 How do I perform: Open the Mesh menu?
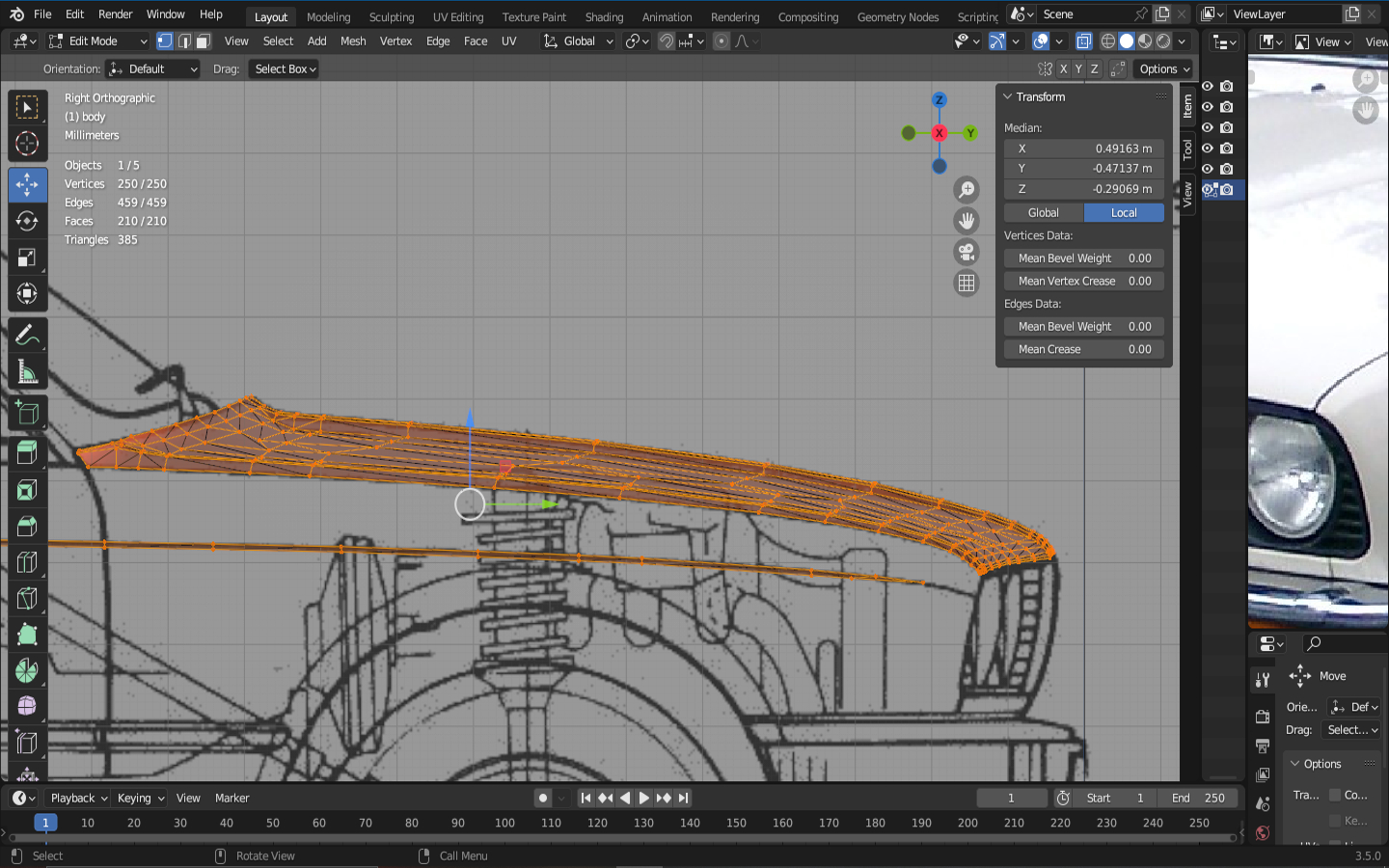tap(353, 41)
